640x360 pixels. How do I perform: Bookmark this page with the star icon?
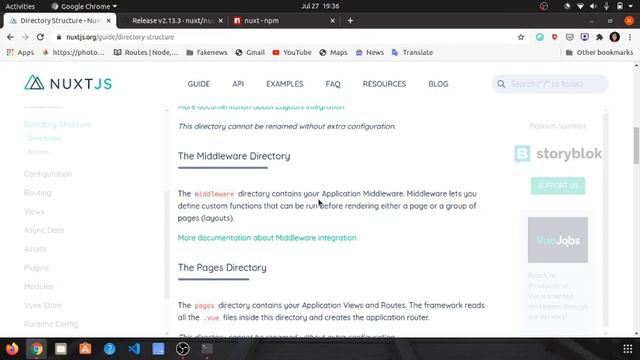point(521,37)
